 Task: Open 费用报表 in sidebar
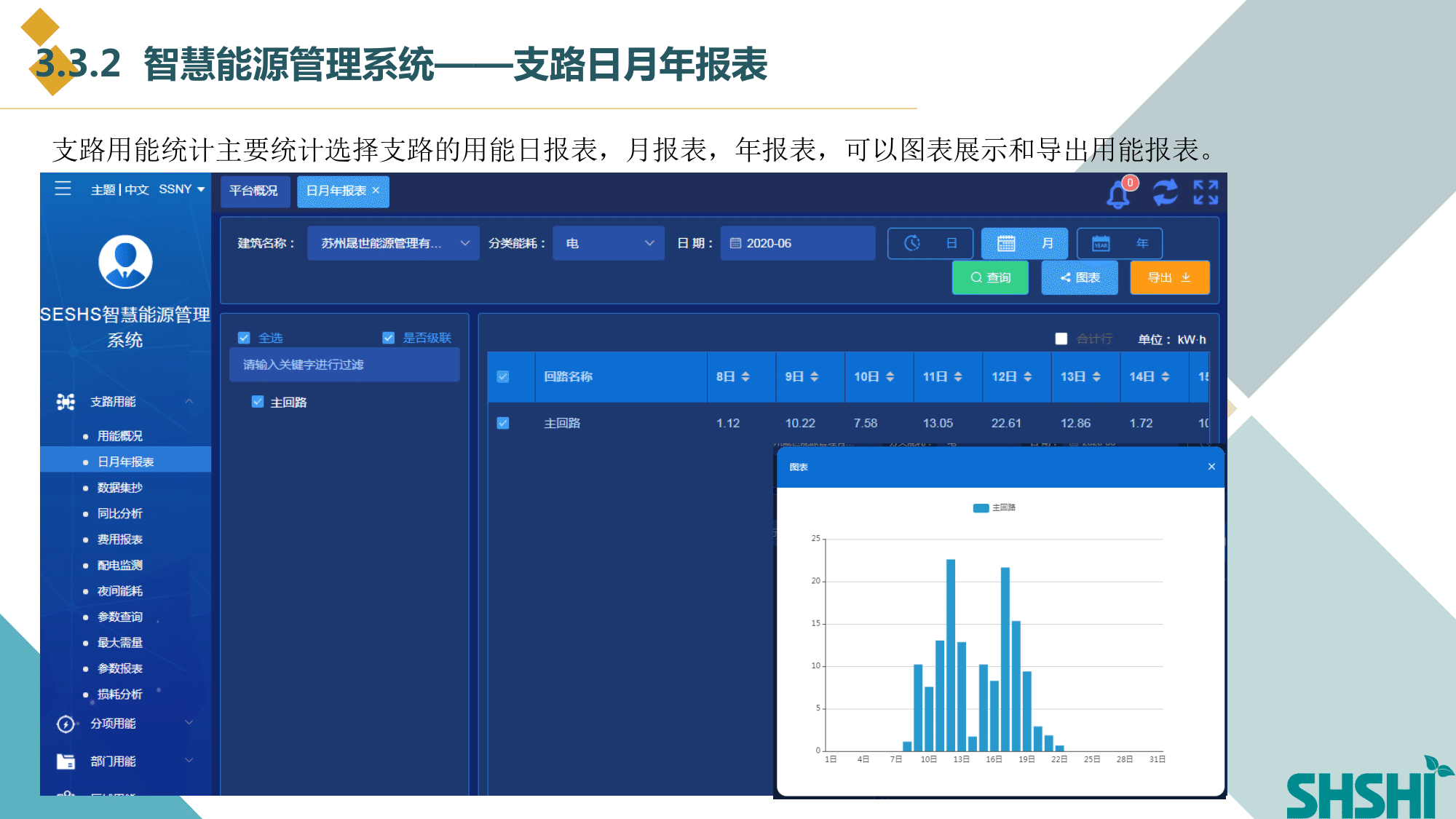coord(120,539)
